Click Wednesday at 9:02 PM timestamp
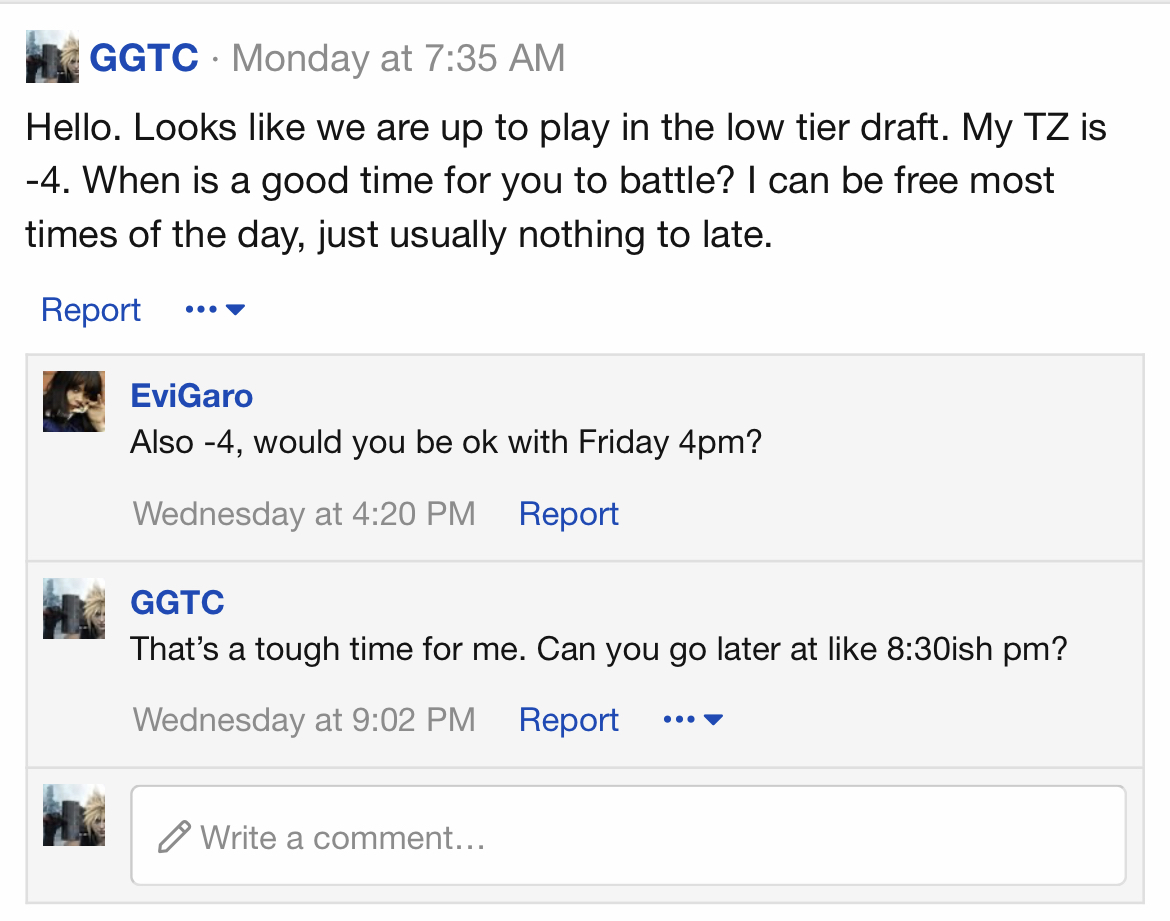1170x921 pixels. click(x=304, y=720)
